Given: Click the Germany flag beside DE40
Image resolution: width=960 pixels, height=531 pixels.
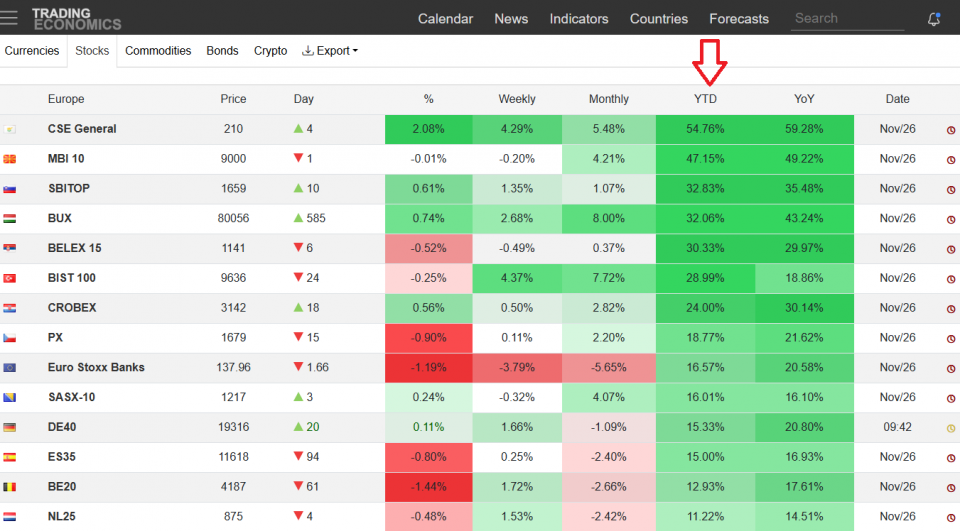Looking at the screenshot, I should [x=9, y=427].
